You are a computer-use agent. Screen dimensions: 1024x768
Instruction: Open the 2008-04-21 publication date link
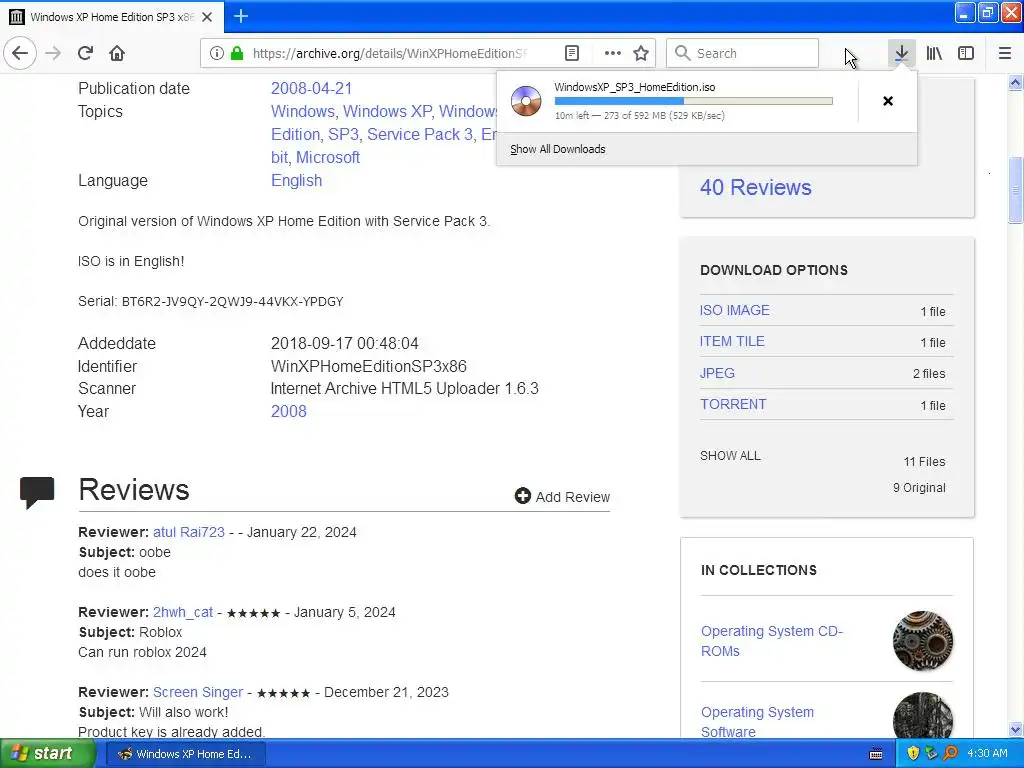click(x=312, y=88)
